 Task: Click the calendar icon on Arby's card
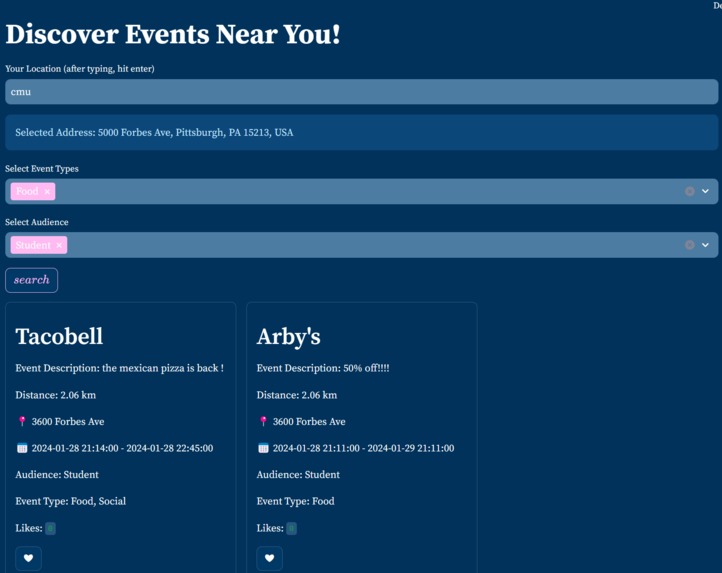263,448
